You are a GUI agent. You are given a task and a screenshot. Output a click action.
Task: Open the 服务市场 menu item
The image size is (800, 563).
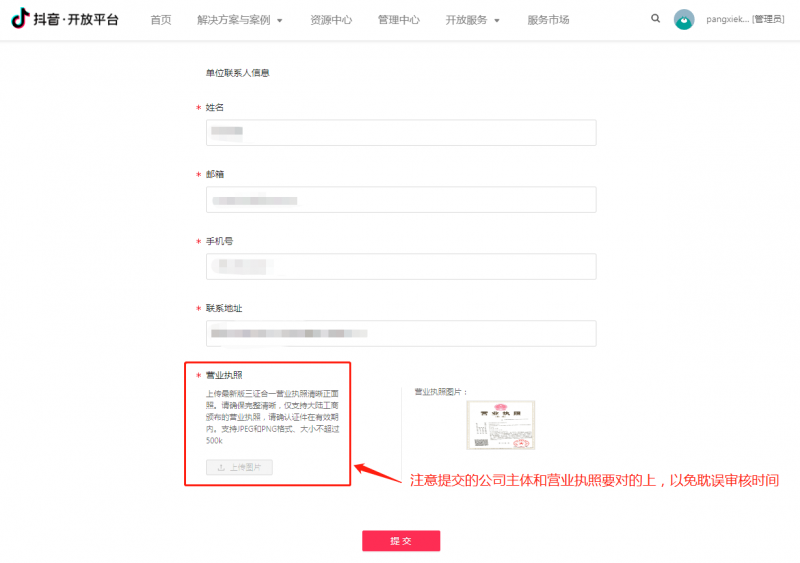pyautogui.click(x=549, y=20)
